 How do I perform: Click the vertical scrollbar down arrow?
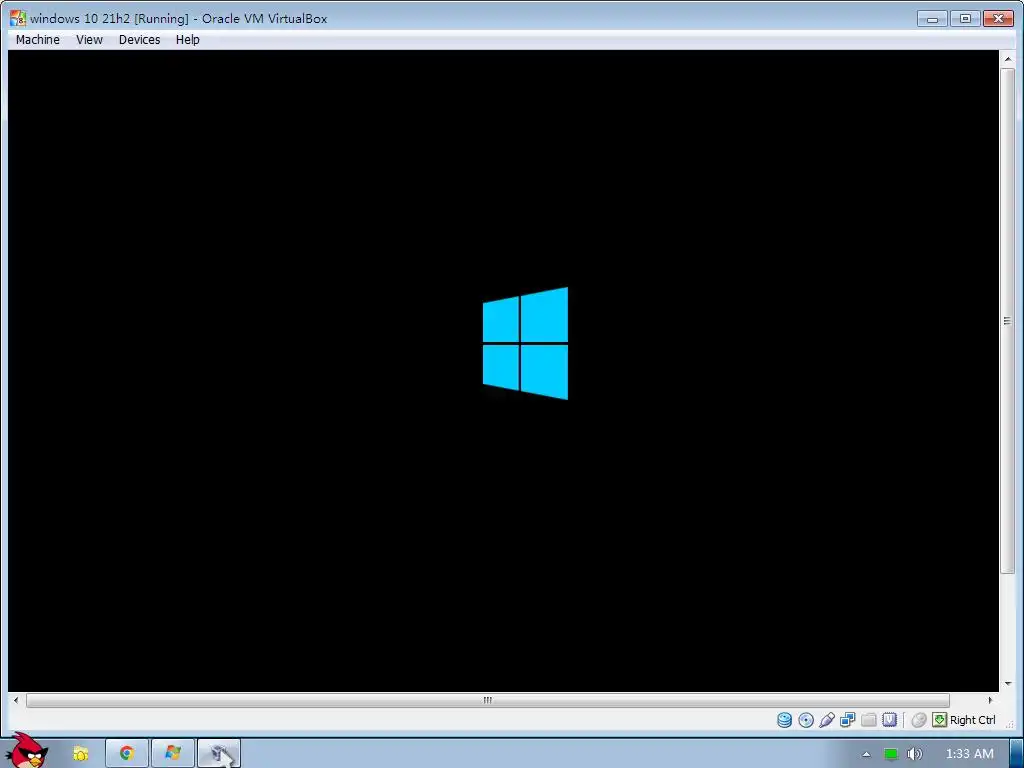1008,683
